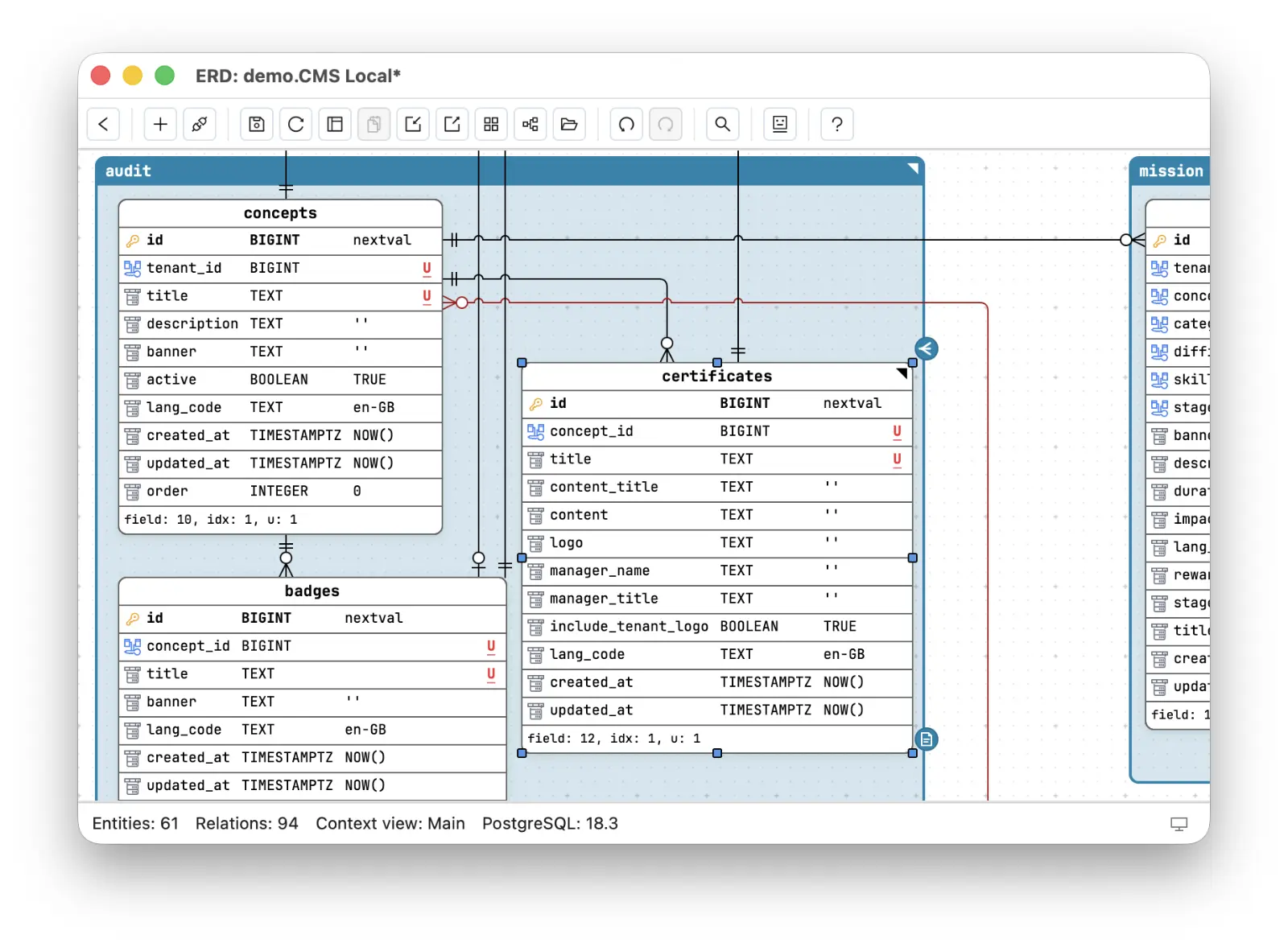Click the feedback face icon

(x=780, y=124)
